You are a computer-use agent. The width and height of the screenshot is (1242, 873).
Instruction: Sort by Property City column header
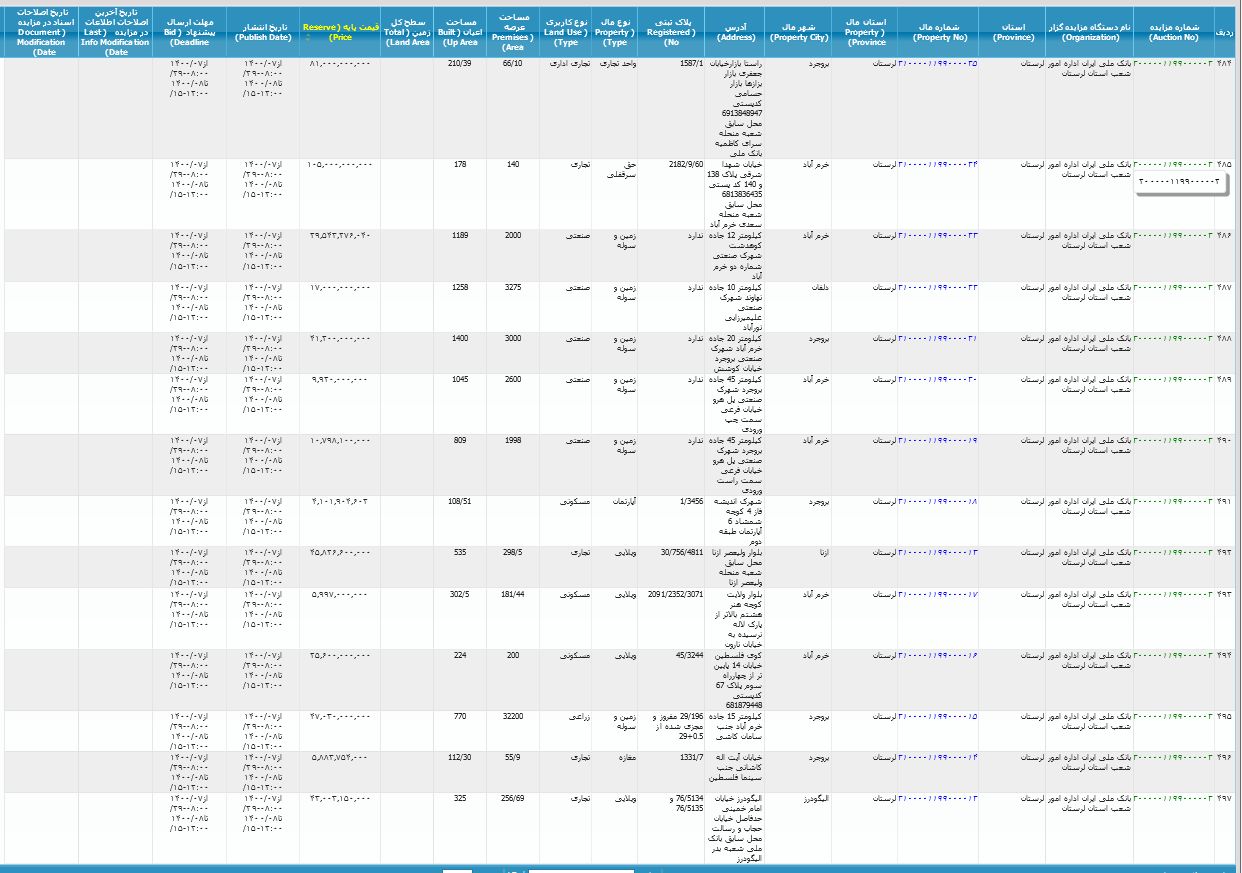[798, 30]
